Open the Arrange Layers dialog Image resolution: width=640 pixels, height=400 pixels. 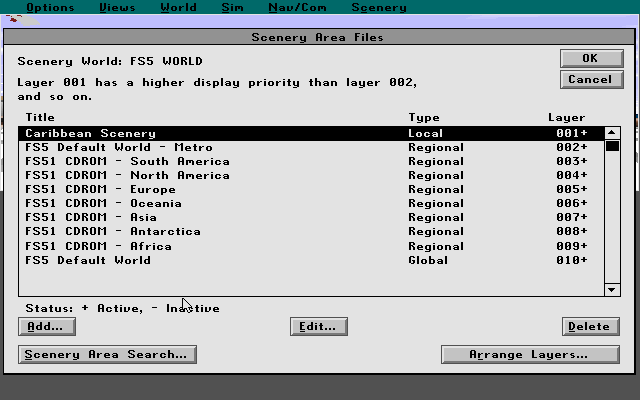[530, 354]
